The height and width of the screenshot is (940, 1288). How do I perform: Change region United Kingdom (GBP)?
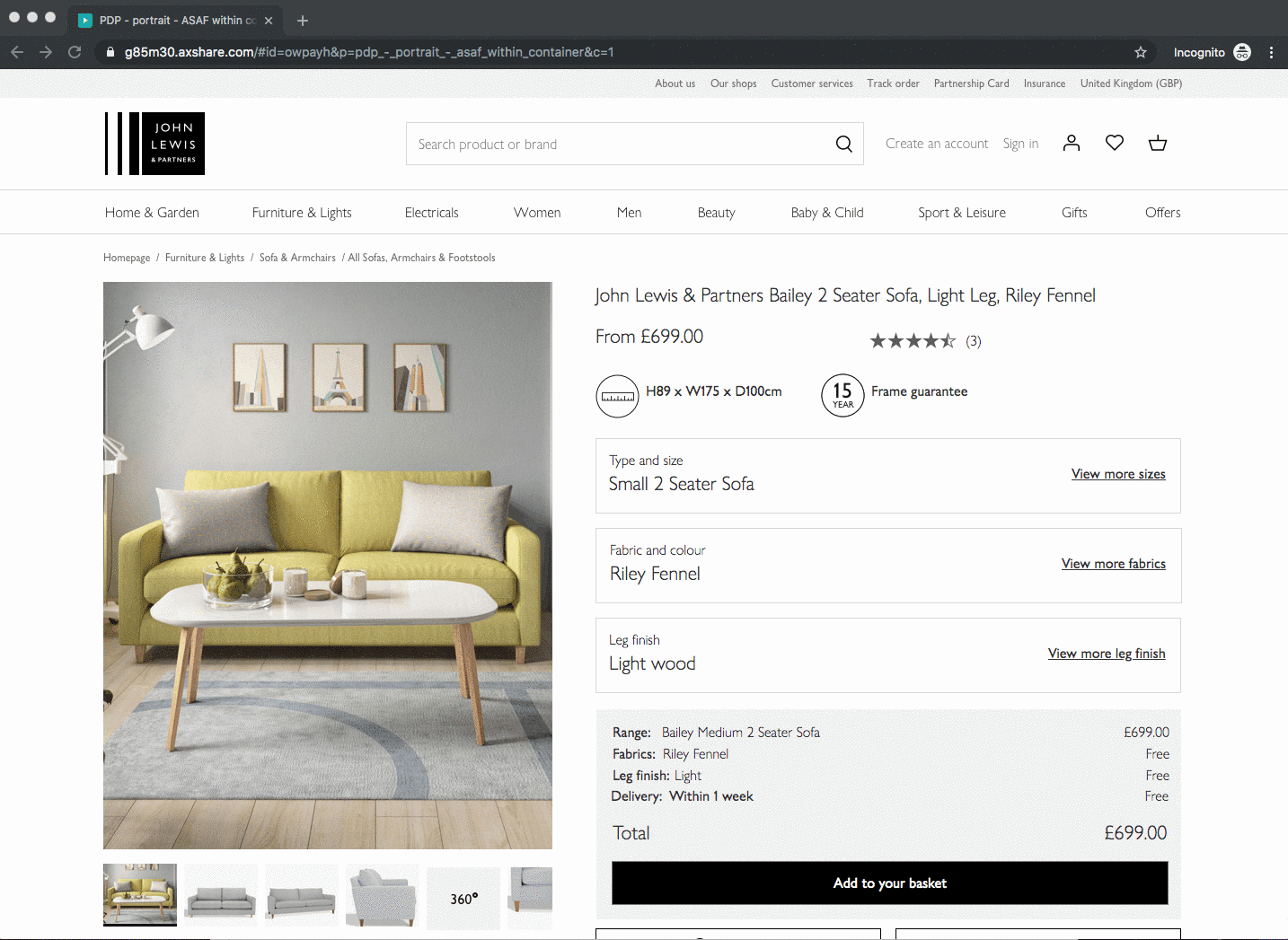(x=1131, y=83)
